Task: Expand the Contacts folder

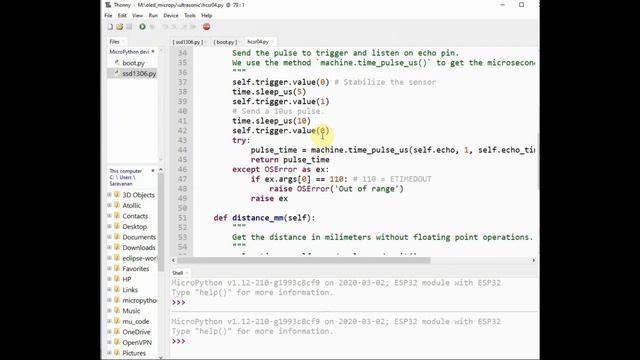Action: click(x=109, y=216)
